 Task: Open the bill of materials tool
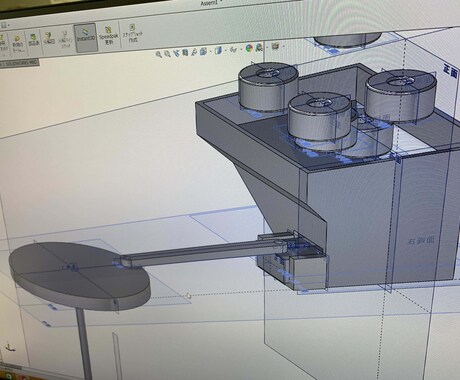coord(33,41)
